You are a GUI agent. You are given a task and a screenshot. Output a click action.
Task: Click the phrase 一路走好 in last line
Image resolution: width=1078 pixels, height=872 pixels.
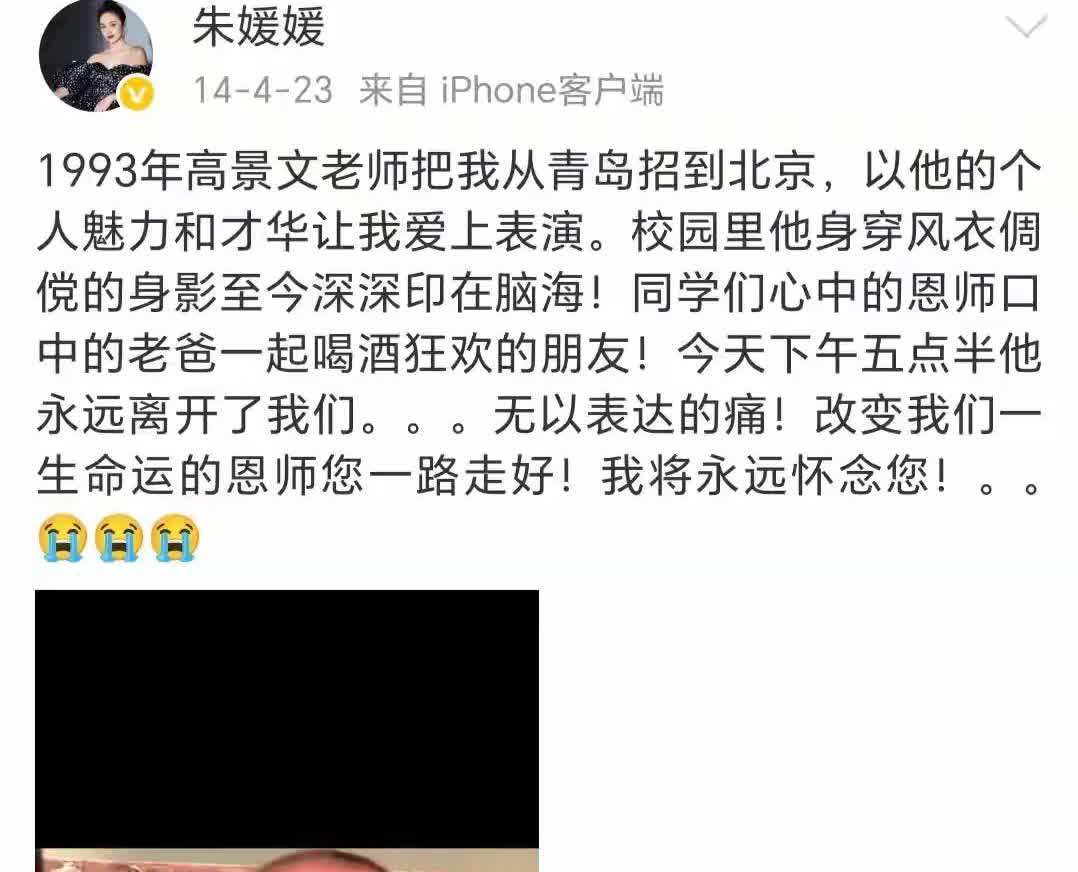(462, 476)
